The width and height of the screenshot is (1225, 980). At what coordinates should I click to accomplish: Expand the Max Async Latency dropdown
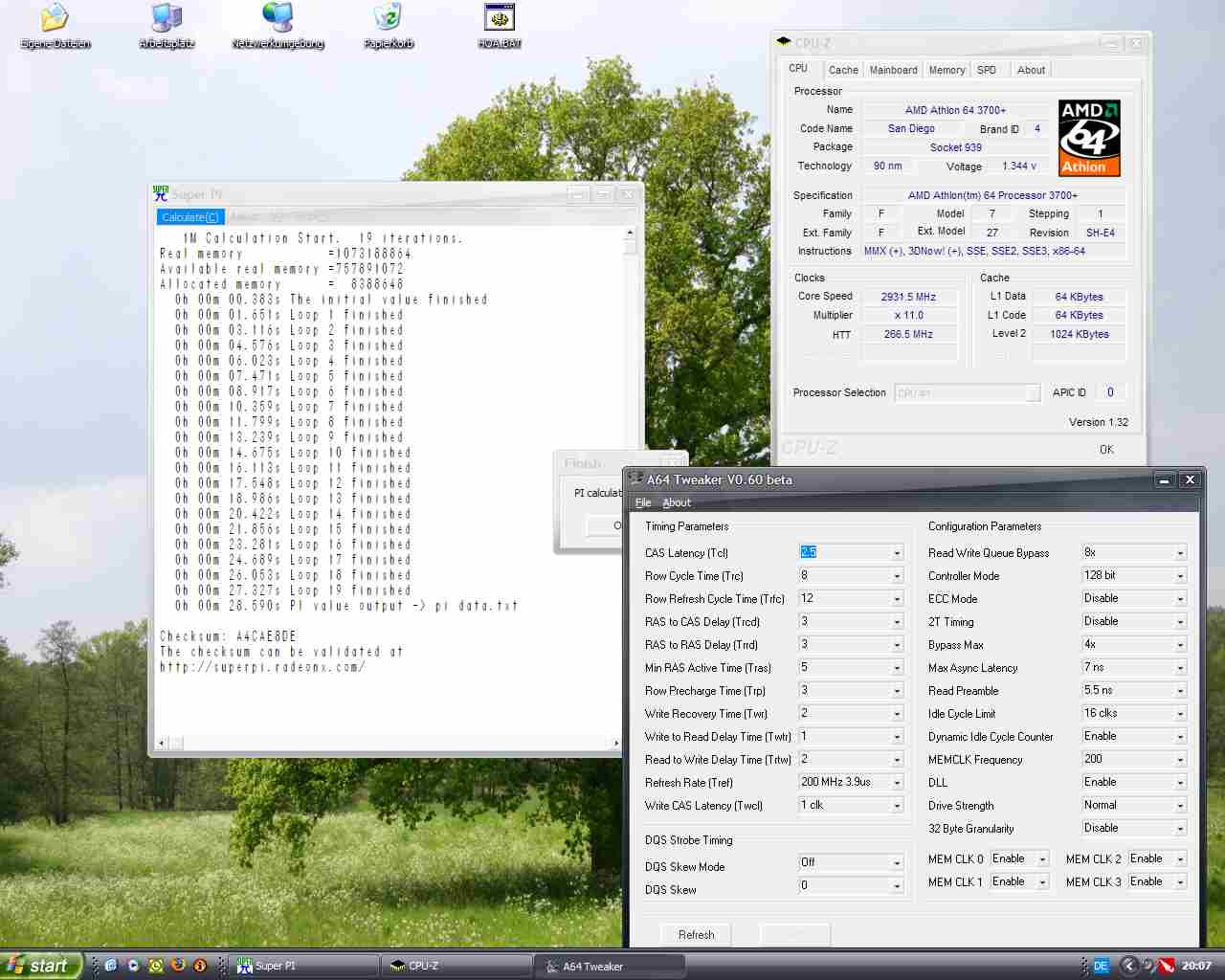(x=1180, y=668)
